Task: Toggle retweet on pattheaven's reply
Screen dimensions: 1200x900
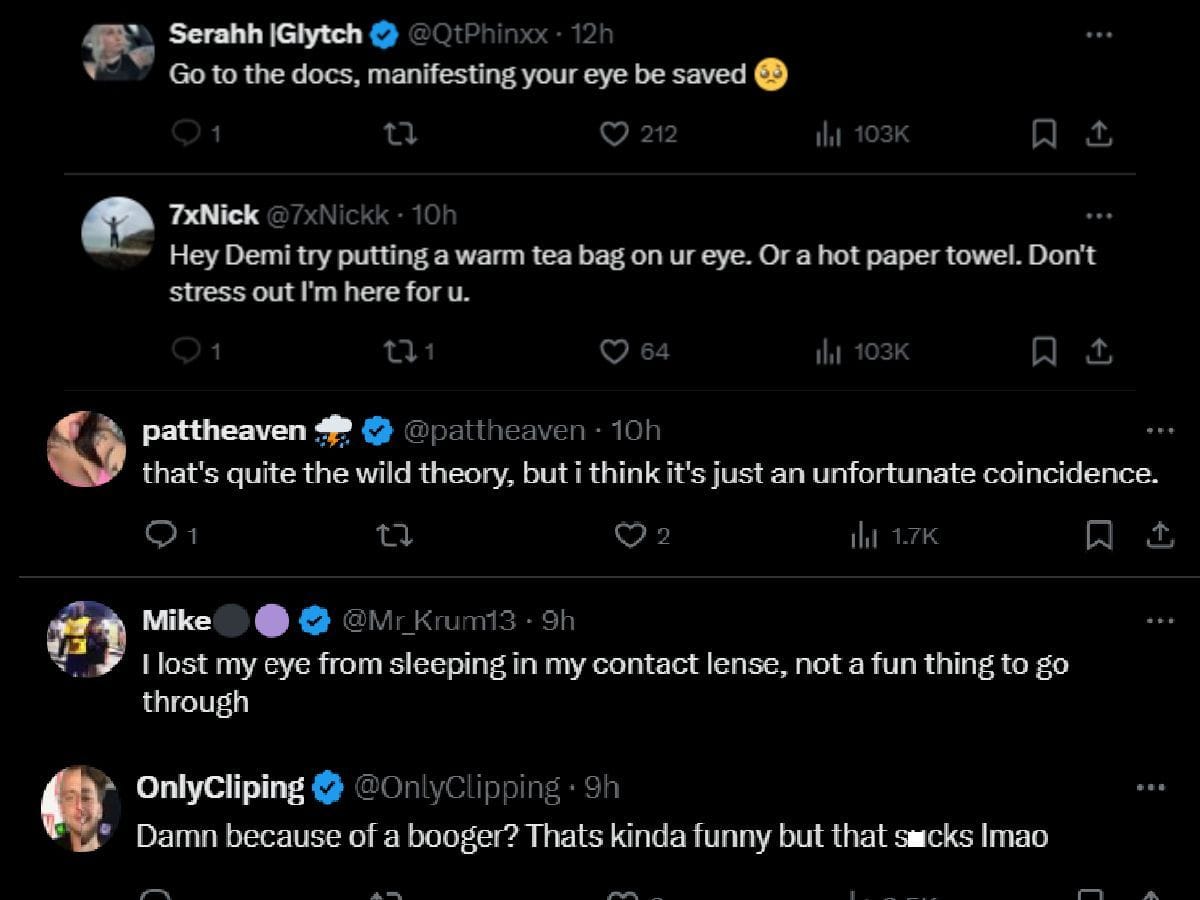Action: 393,536
